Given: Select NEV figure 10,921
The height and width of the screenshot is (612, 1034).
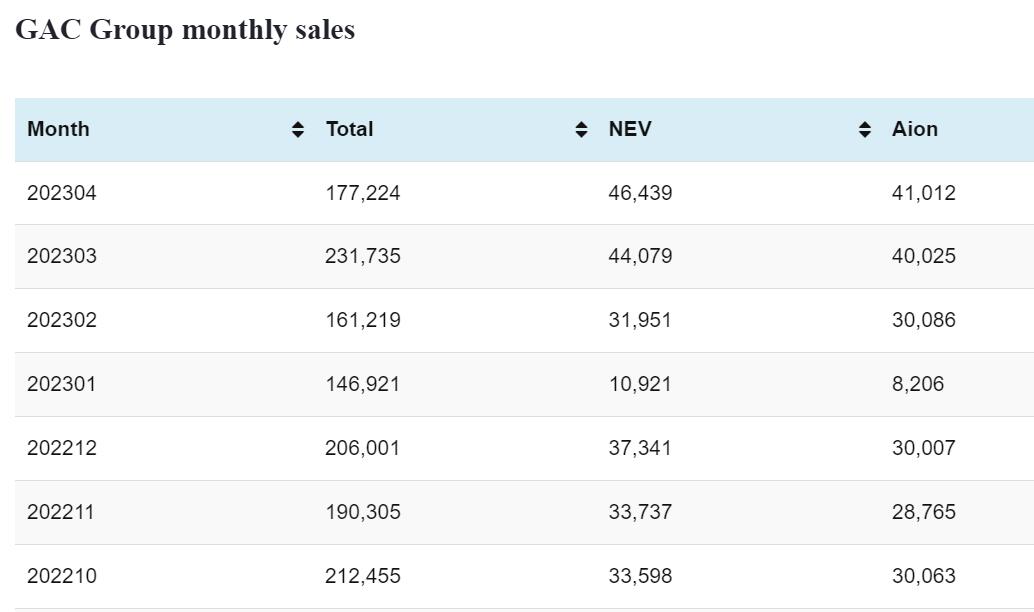Looking at the screenshot, I should tap(640, 384).
